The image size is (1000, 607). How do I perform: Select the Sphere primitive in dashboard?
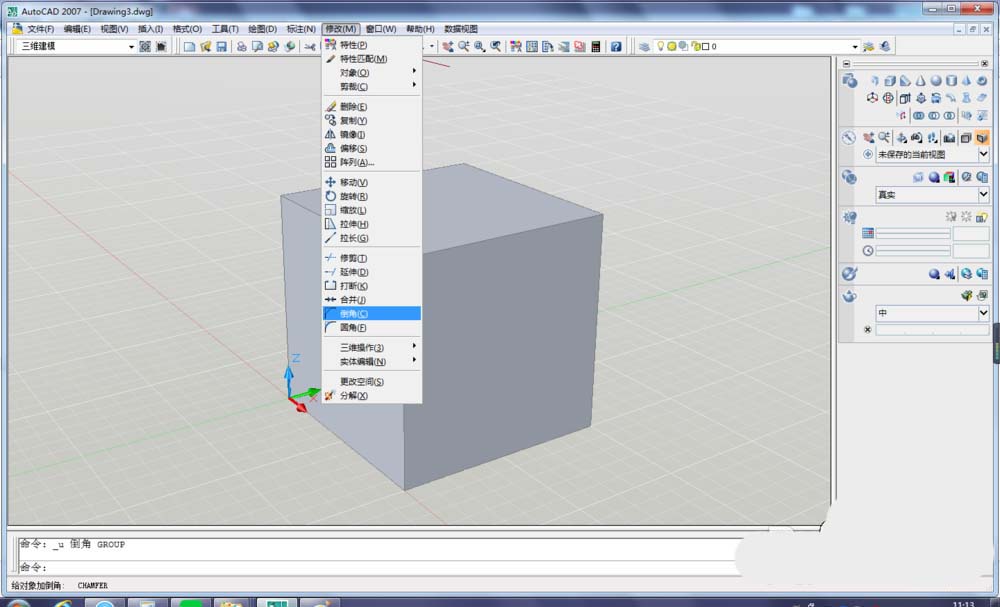(x=936, y=81)
